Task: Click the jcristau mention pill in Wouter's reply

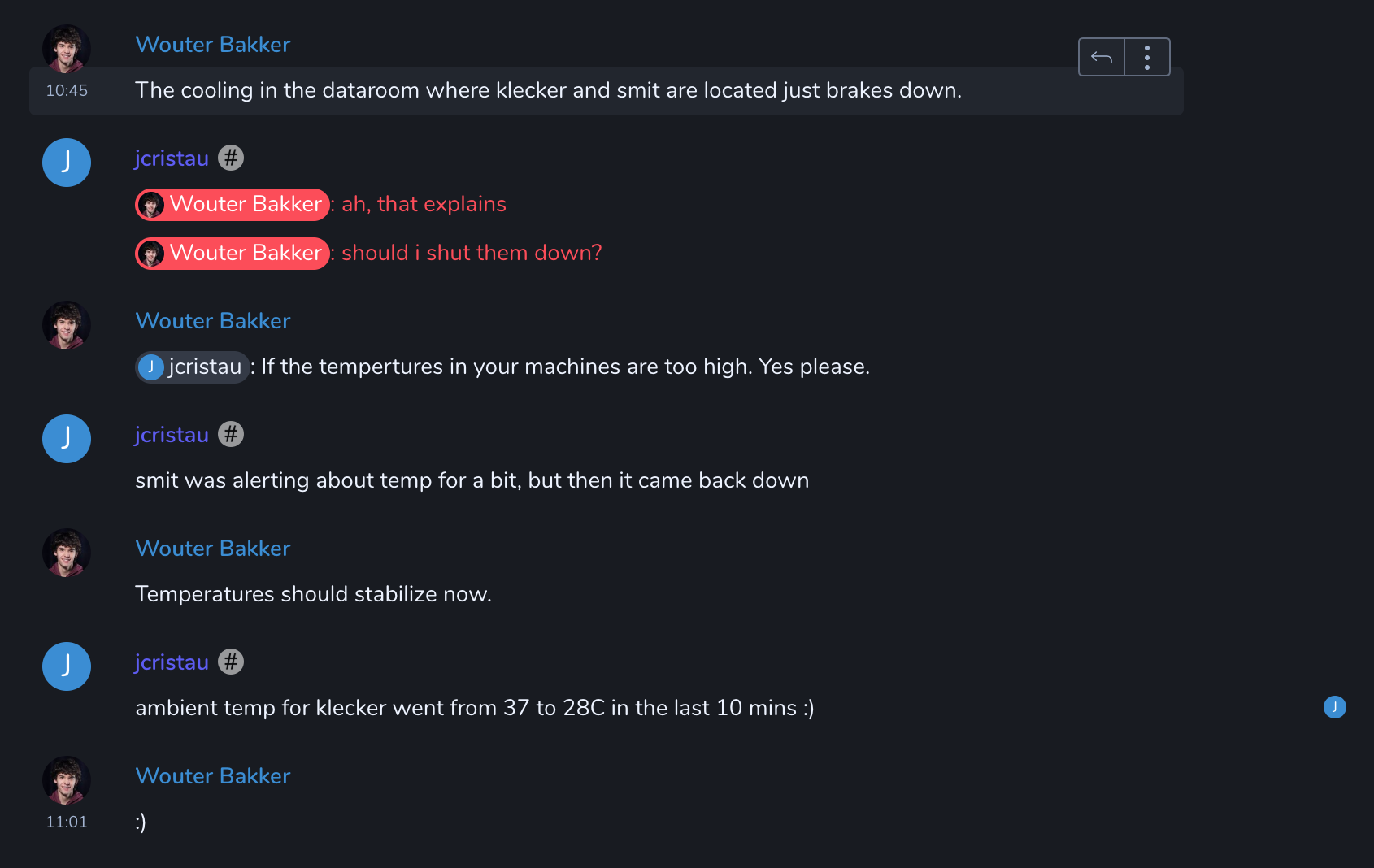Action: tap(192, 367)
